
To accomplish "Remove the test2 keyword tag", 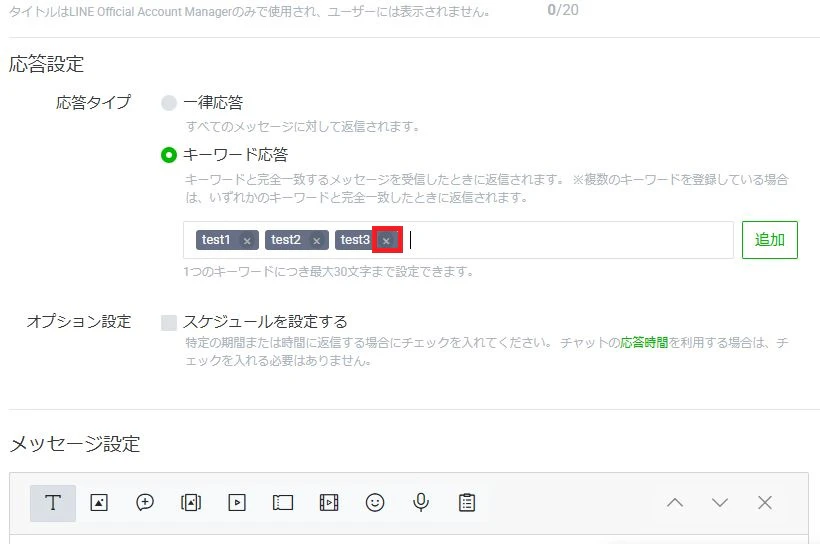I will (316, 241).
